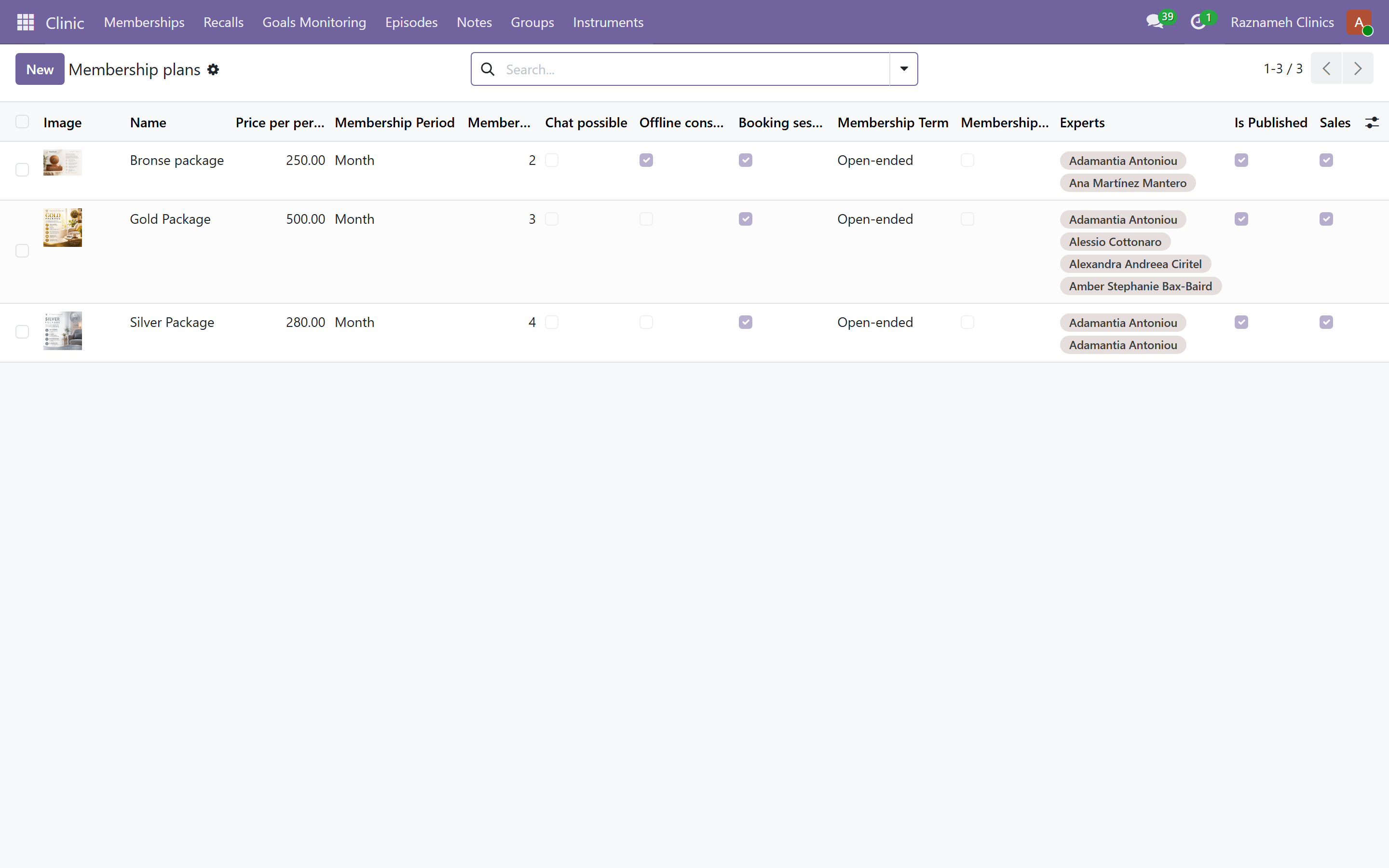1389x868 pixels.
Task: Click the Alessio Cottonaro expert tag
Action: tap(1115, 242)
